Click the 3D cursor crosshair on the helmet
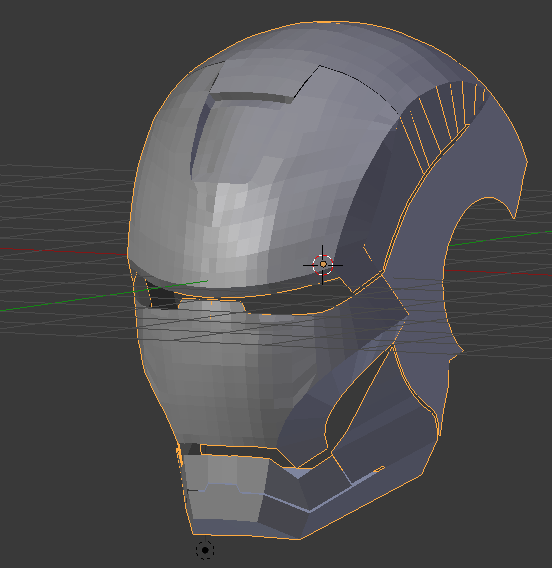Viewport: 552px width, 568px height. pyautogui.click(x=322, y=265)
